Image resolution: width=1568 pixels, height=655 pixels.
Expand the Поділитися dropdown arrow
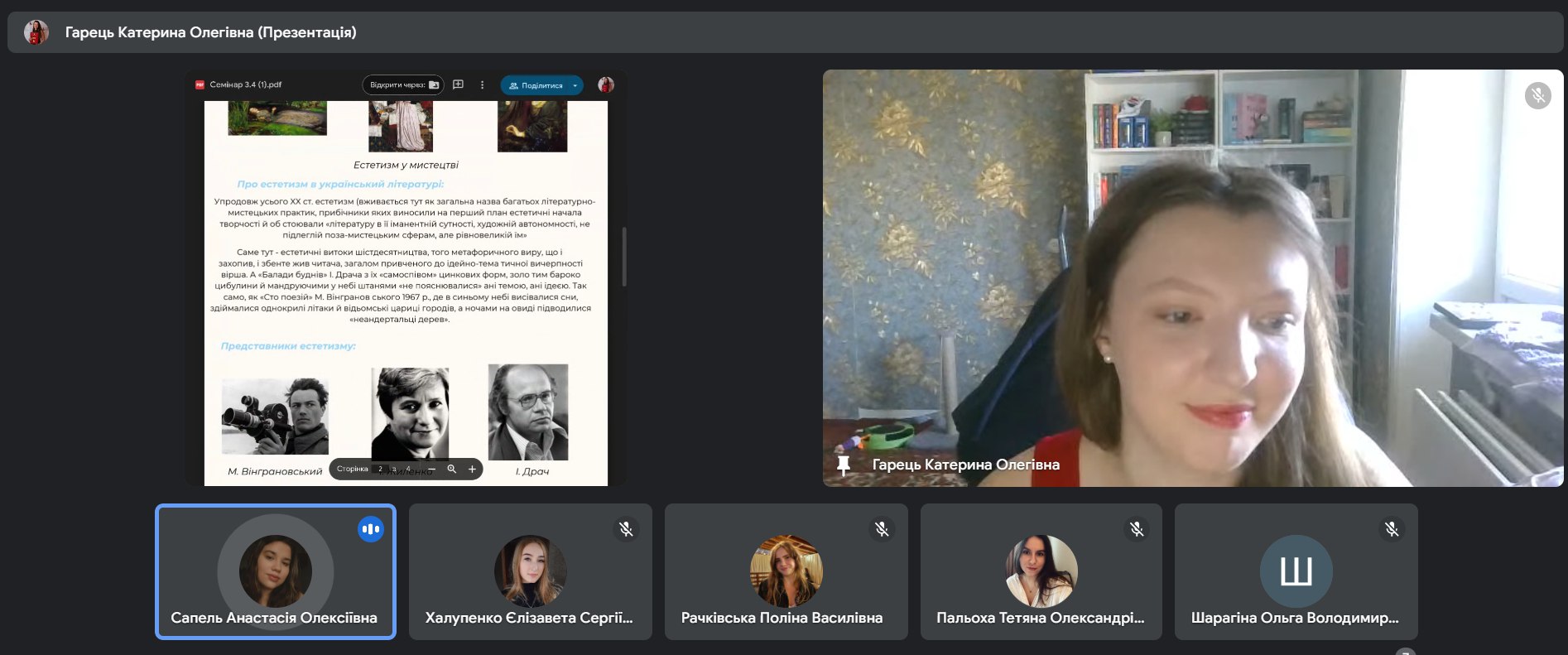click(x=575, y=85)
